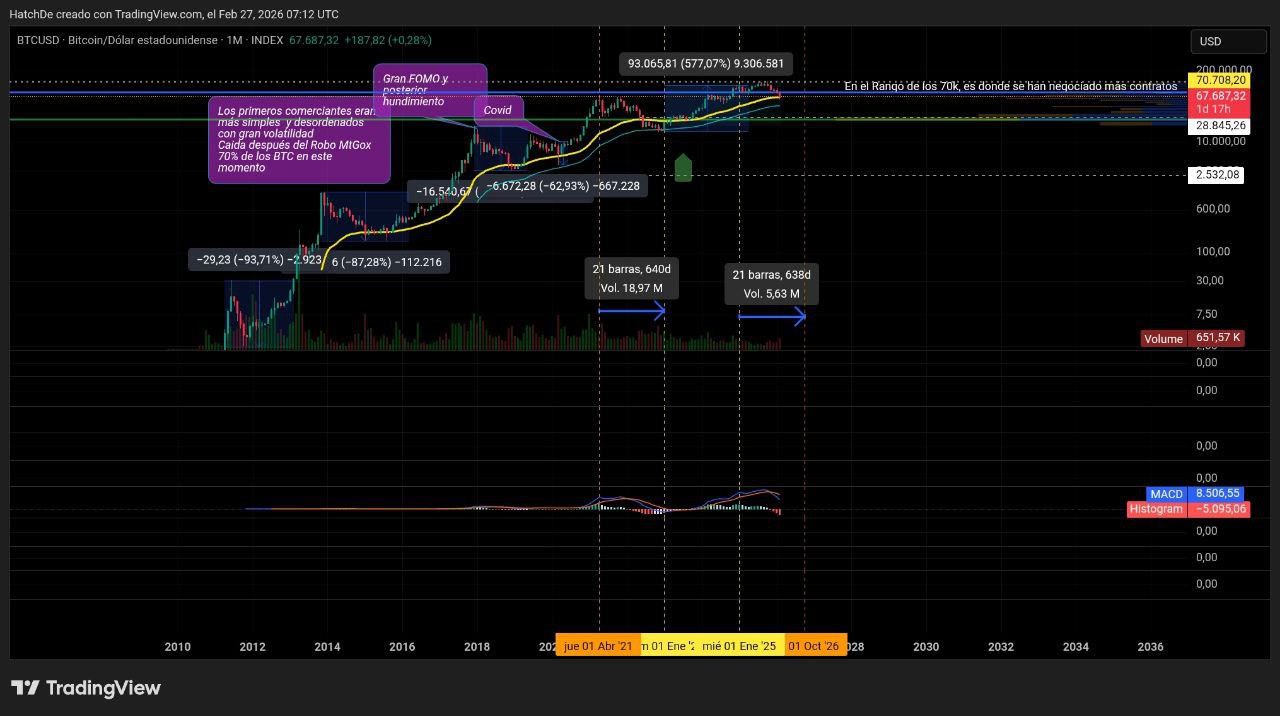Screen dimensions: 1280x716
Task: Click the '01 Oct '26' date label
Action: click(814, 646)
